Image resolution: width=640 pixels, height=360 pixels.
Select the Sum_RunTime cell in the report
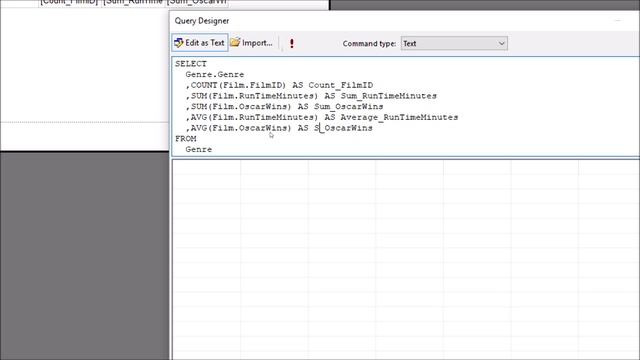133,3
